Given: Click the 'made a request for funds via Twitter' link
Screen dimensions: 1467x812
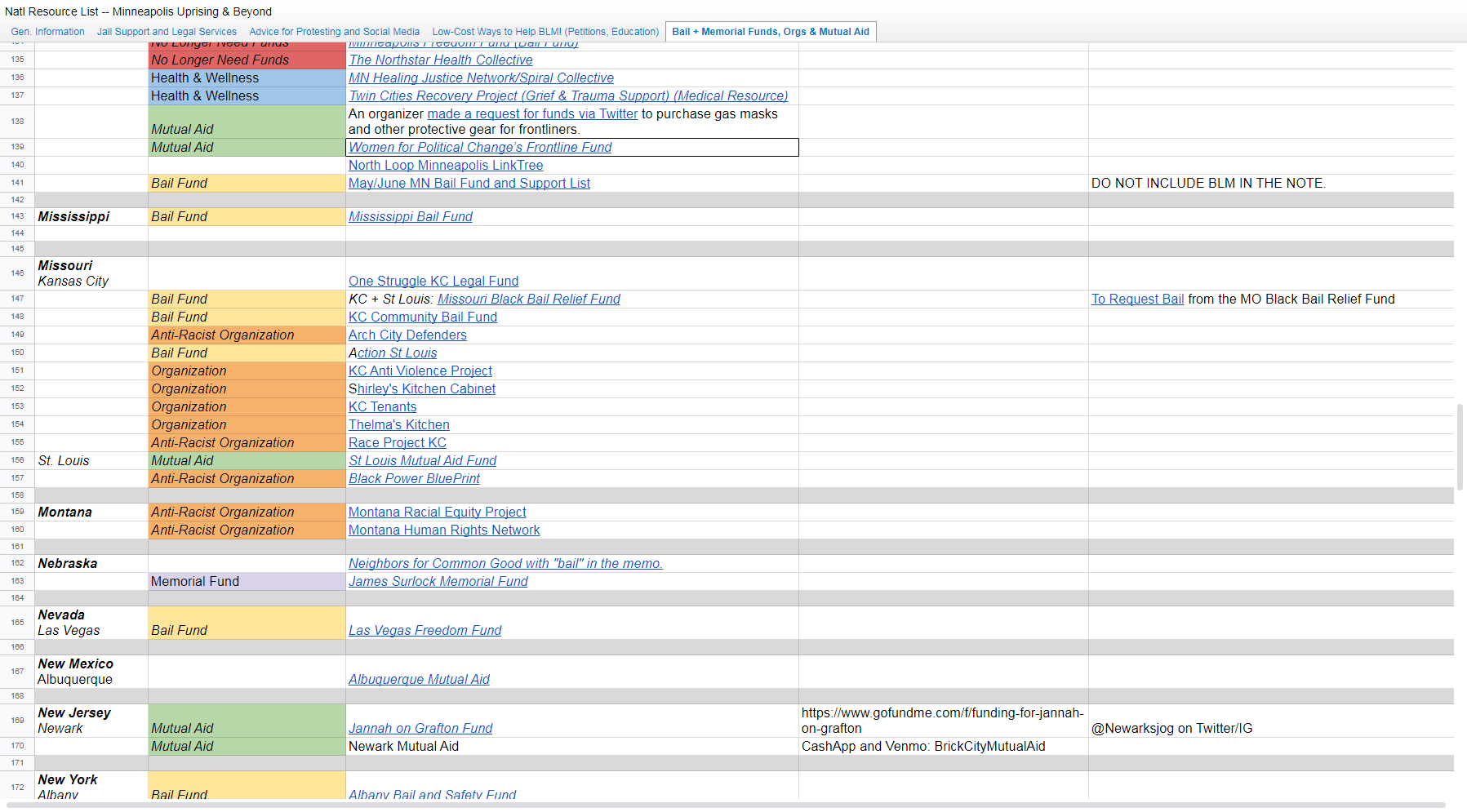Looking at the screenshot, I should [x=532, y=114].
